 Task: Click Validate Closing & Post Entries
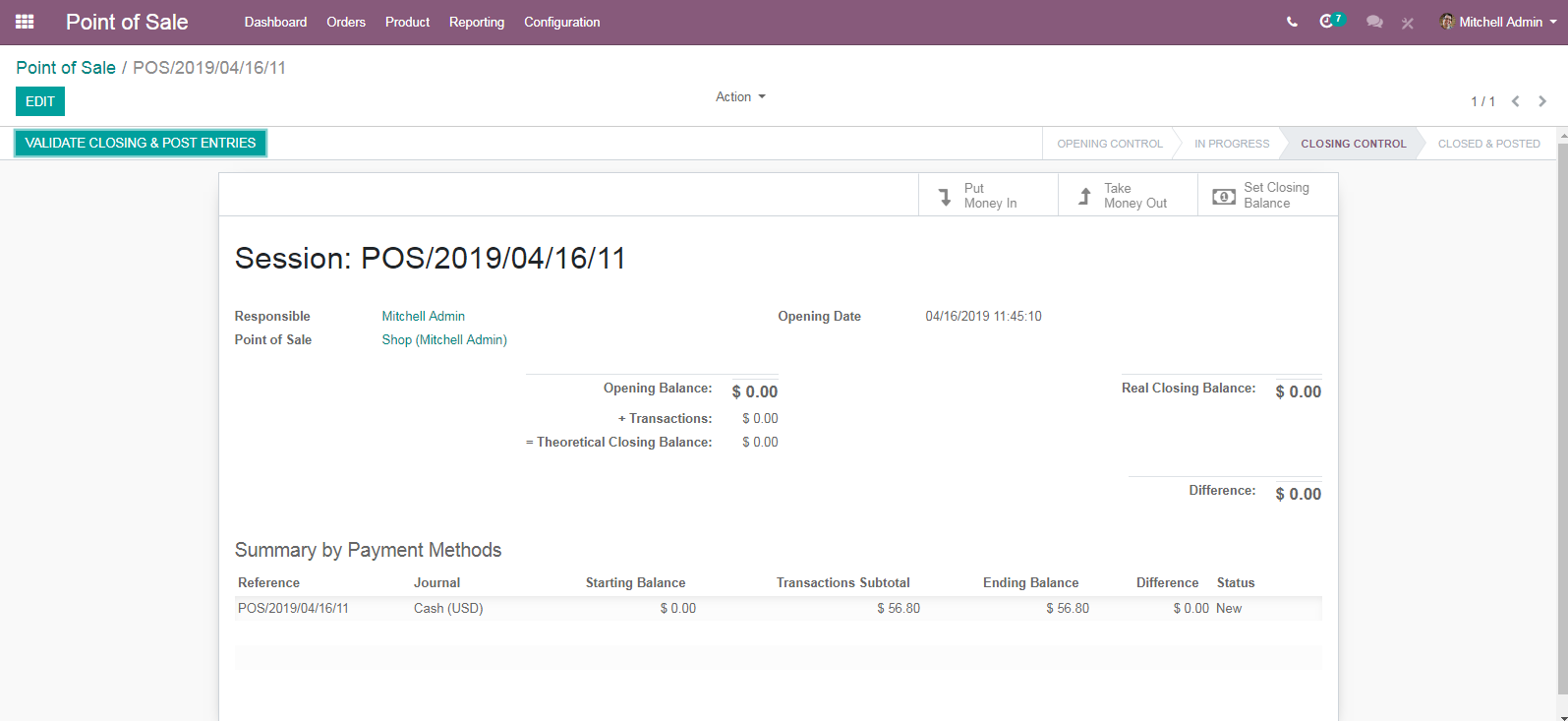pyautogui.click(x=141, y=143)
